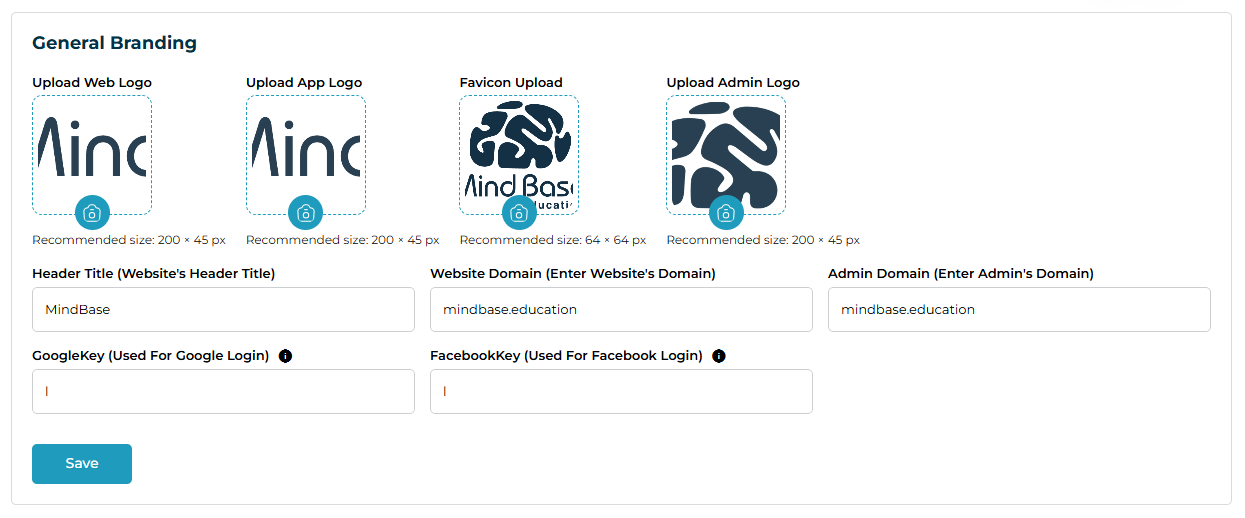The width and height of the screenshot is (1245, 518).
Task: Click the info icon next to FacebookKey label
Action: tap(718, 356)
